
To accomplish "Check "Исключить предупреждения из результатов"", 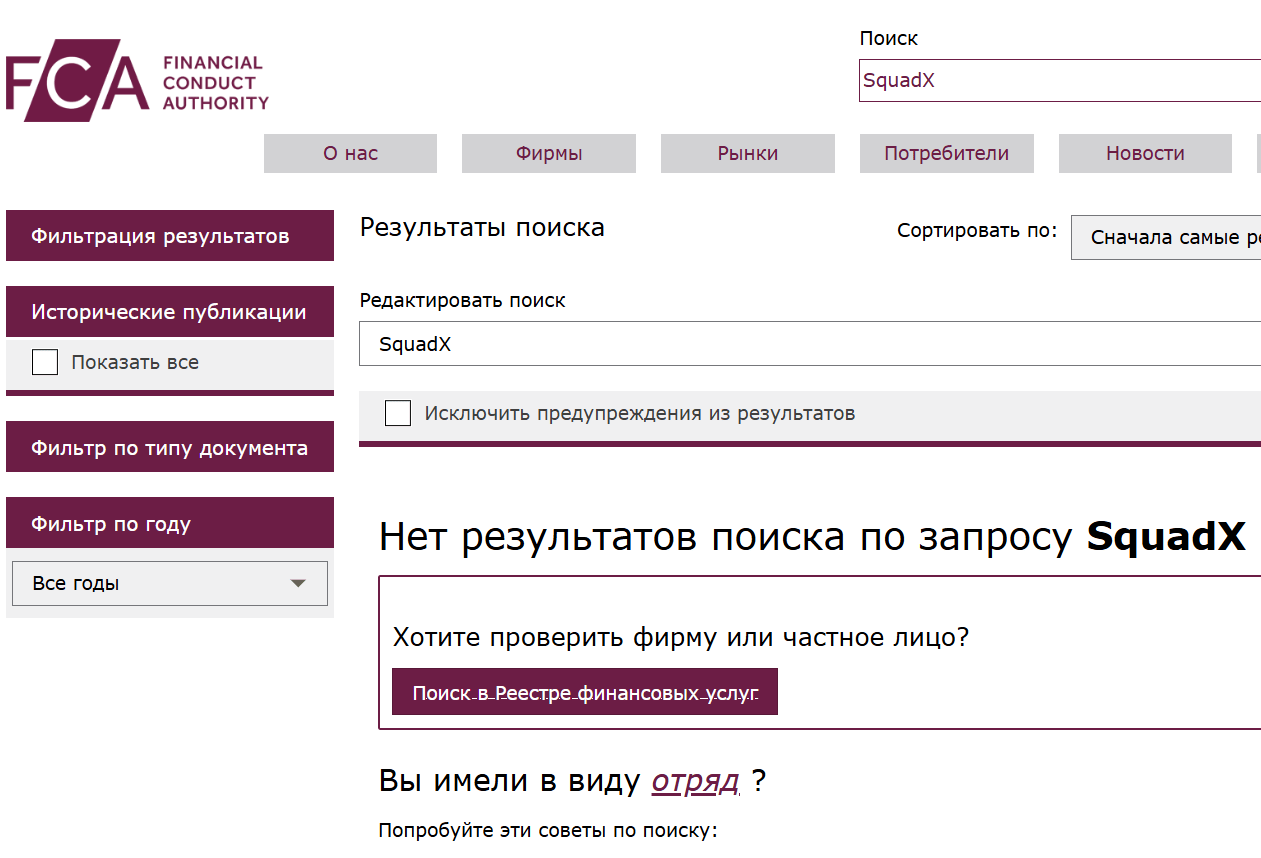I will [398, 412].
